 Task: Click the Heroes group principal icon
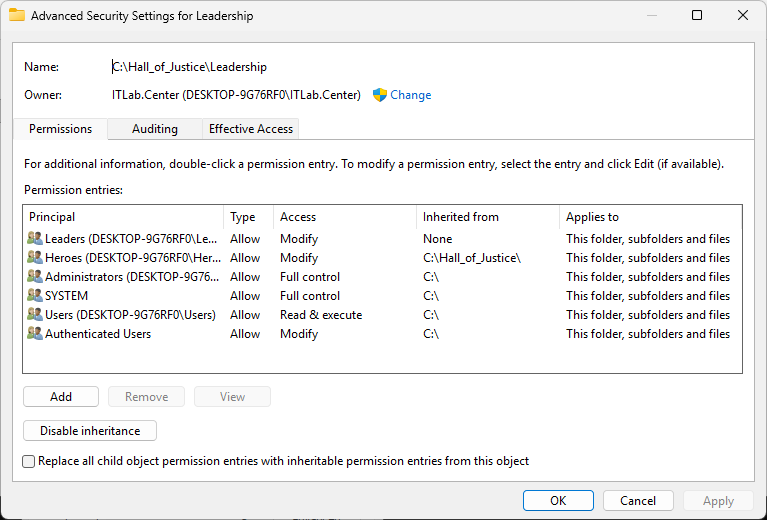[x=35, y=258]
